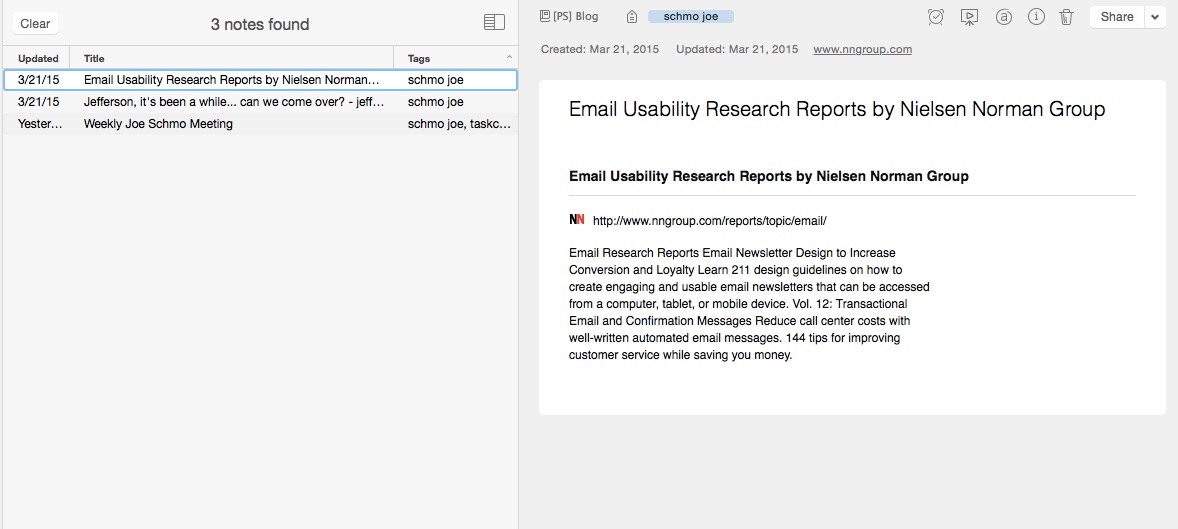Screen dimensions: 1178x529
Task: Click the schmo joe tag pill
Action: click(690, 17)
